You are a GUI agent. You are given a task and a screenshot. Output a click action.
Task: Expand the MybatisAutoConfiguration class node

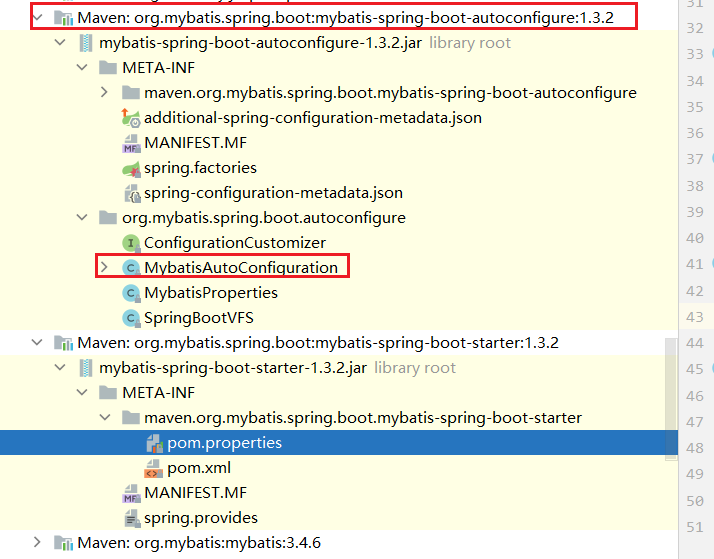104,267
